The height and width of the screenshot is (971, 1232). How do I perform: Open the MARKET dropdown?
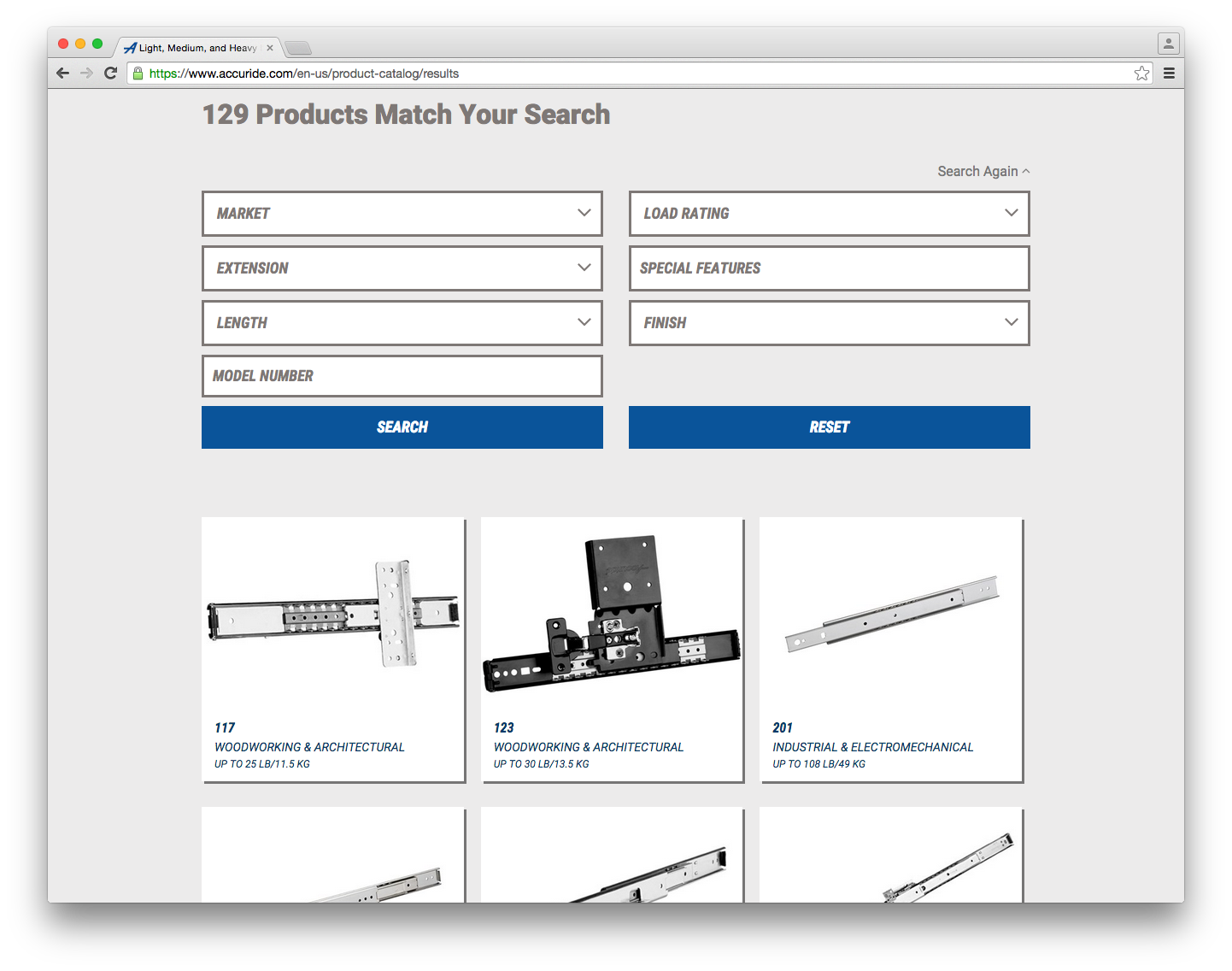click(x=402, y=214)
